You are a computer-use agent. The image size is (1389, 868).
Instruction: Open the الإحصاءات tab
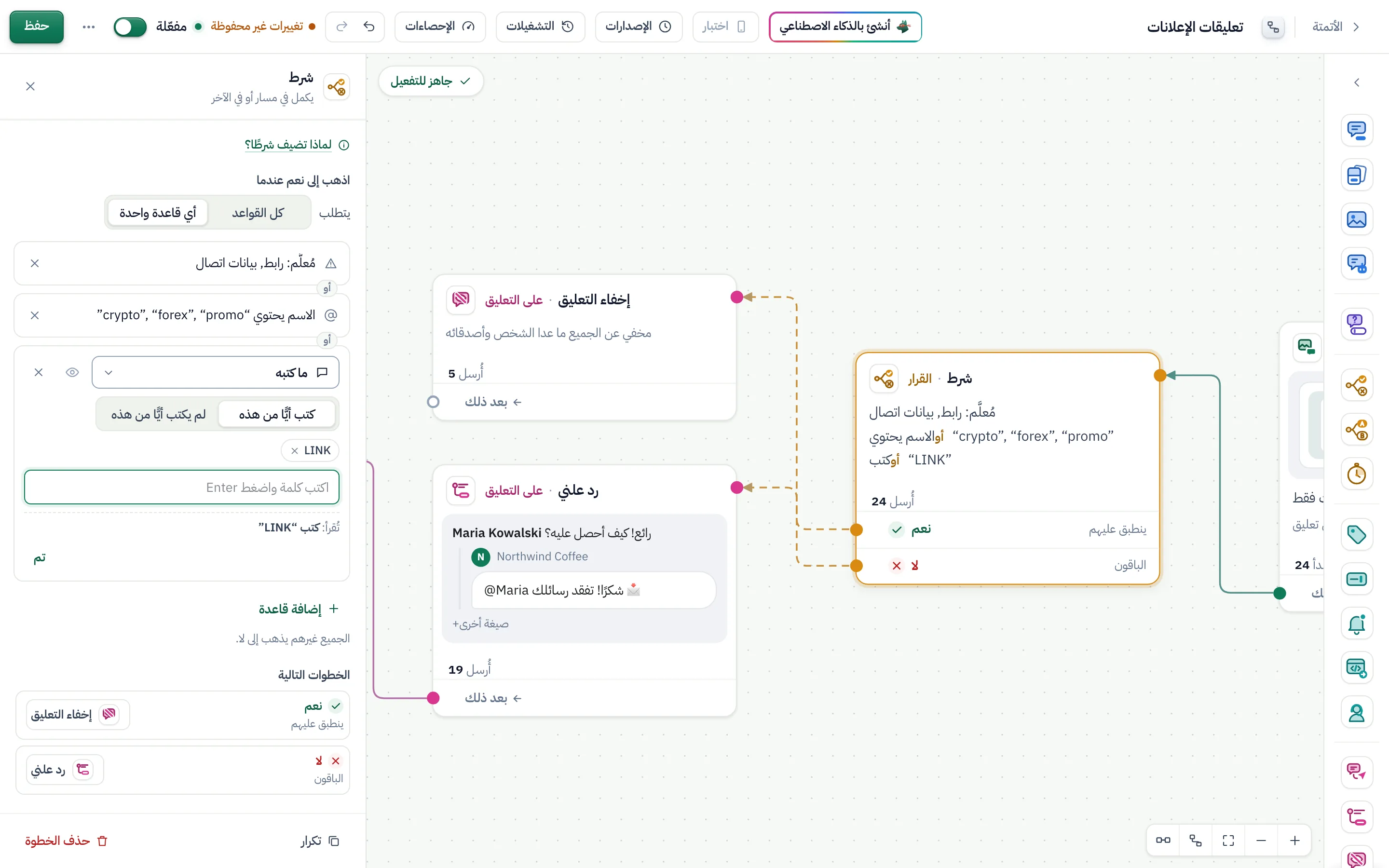[x=440, y=27]
